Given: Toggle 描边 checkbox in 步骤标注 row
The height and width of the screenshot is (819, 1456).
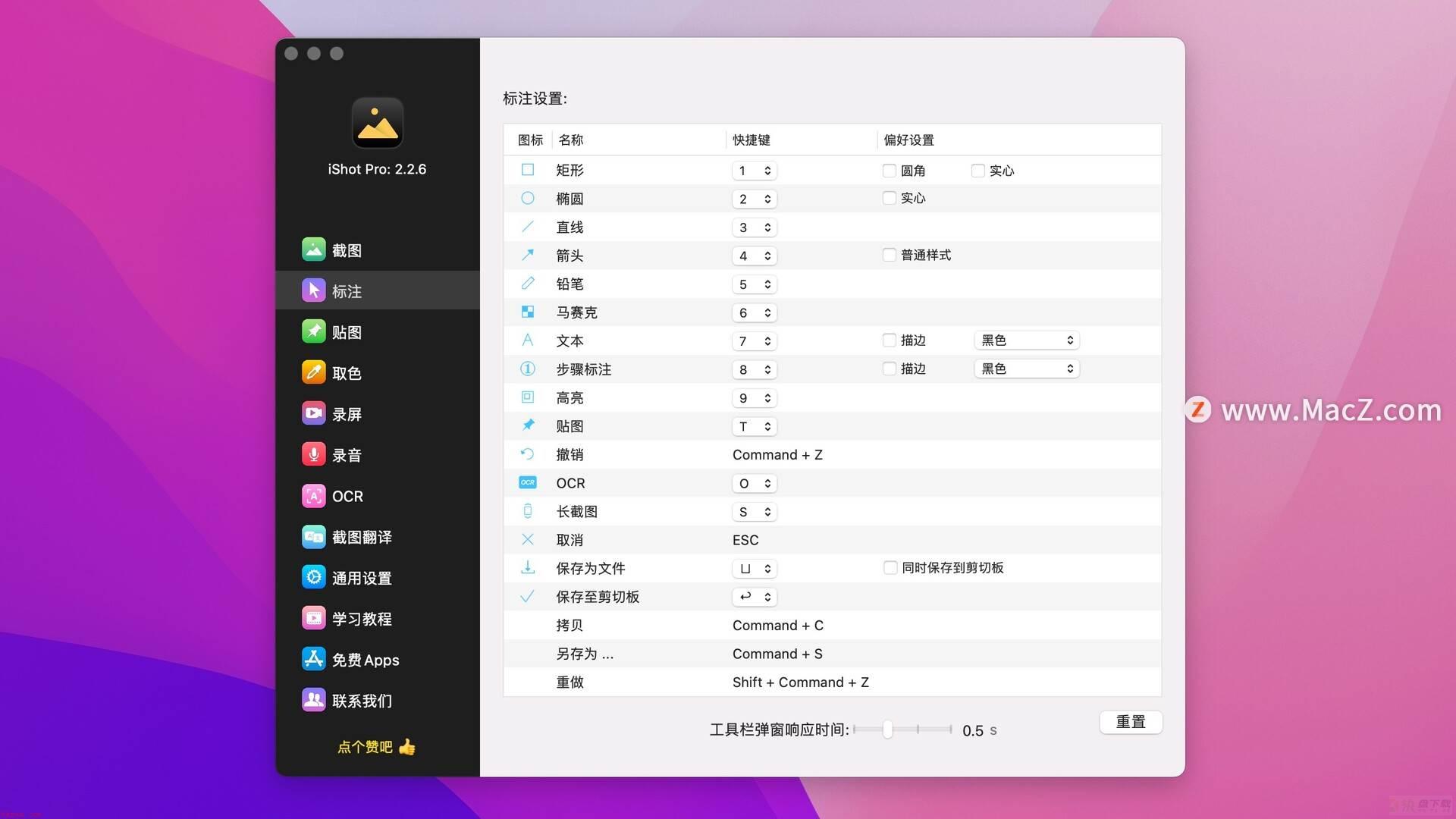Looking at the screenshot, I should tap(890, 369).
